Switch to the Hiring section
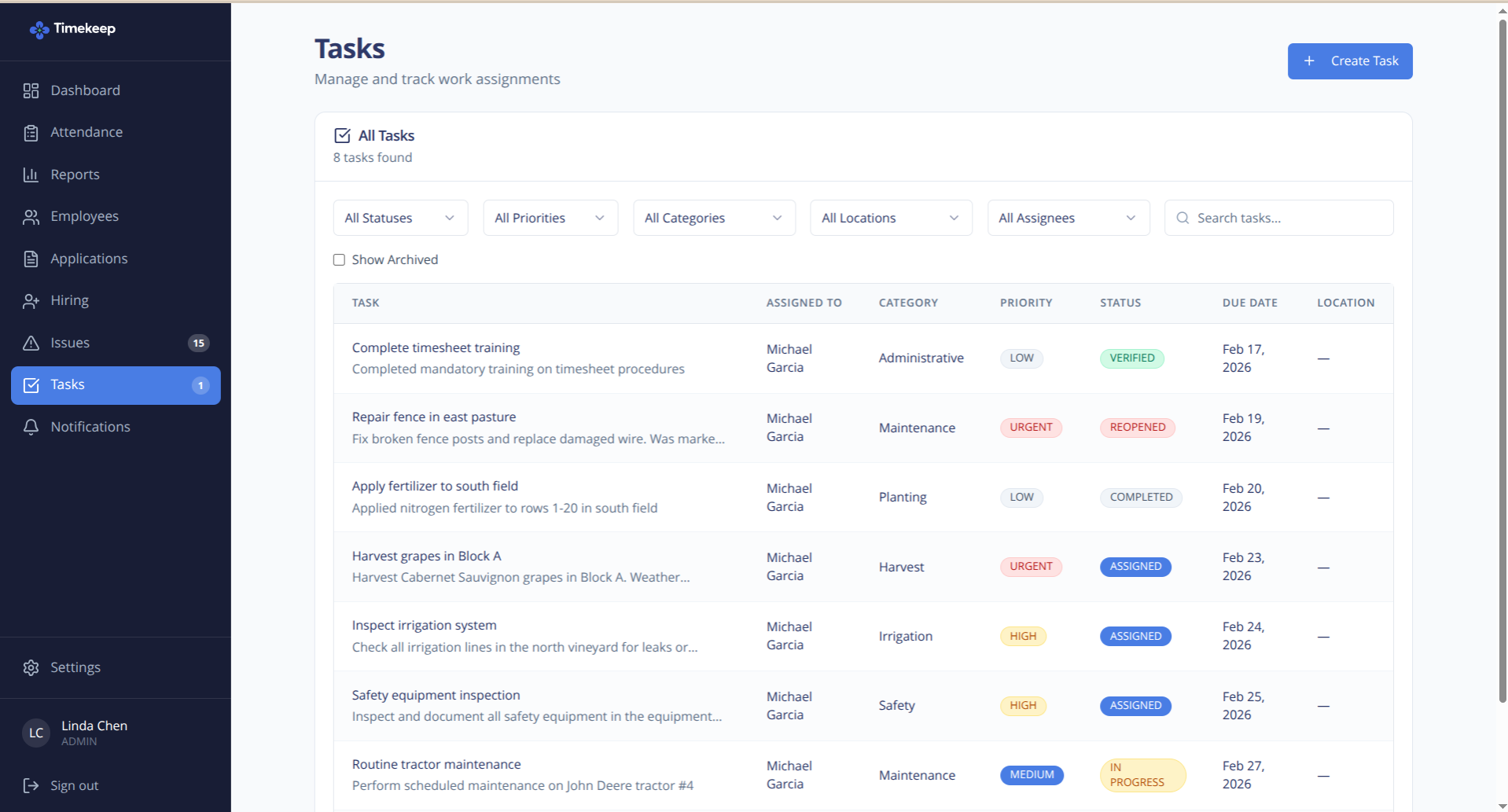This screenshot has width=1508, height=812. coord(70,300)
